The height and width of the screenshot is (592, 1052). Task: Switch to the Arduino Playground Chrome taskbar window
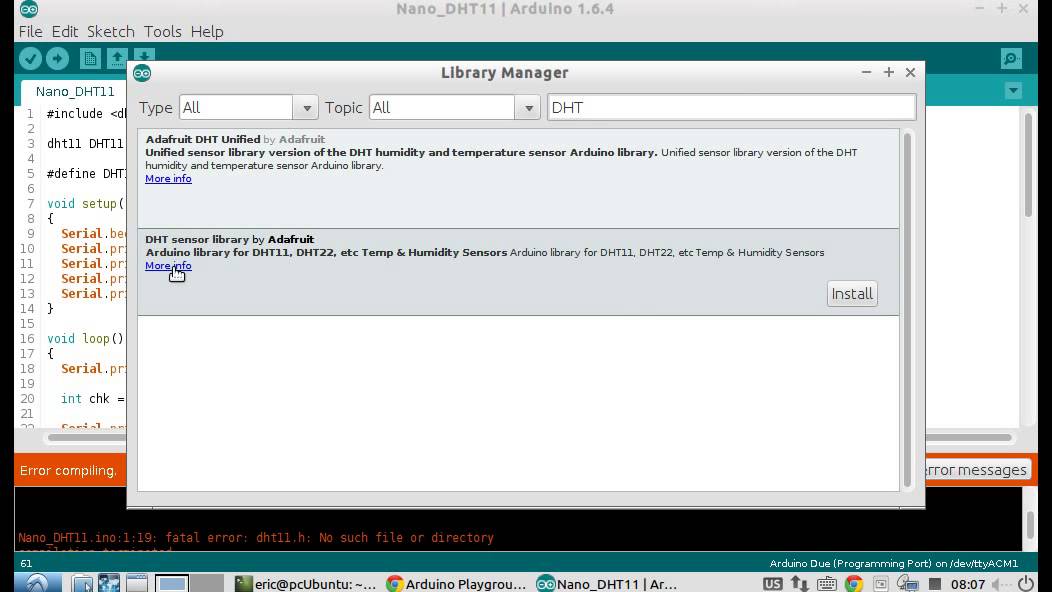456,584
